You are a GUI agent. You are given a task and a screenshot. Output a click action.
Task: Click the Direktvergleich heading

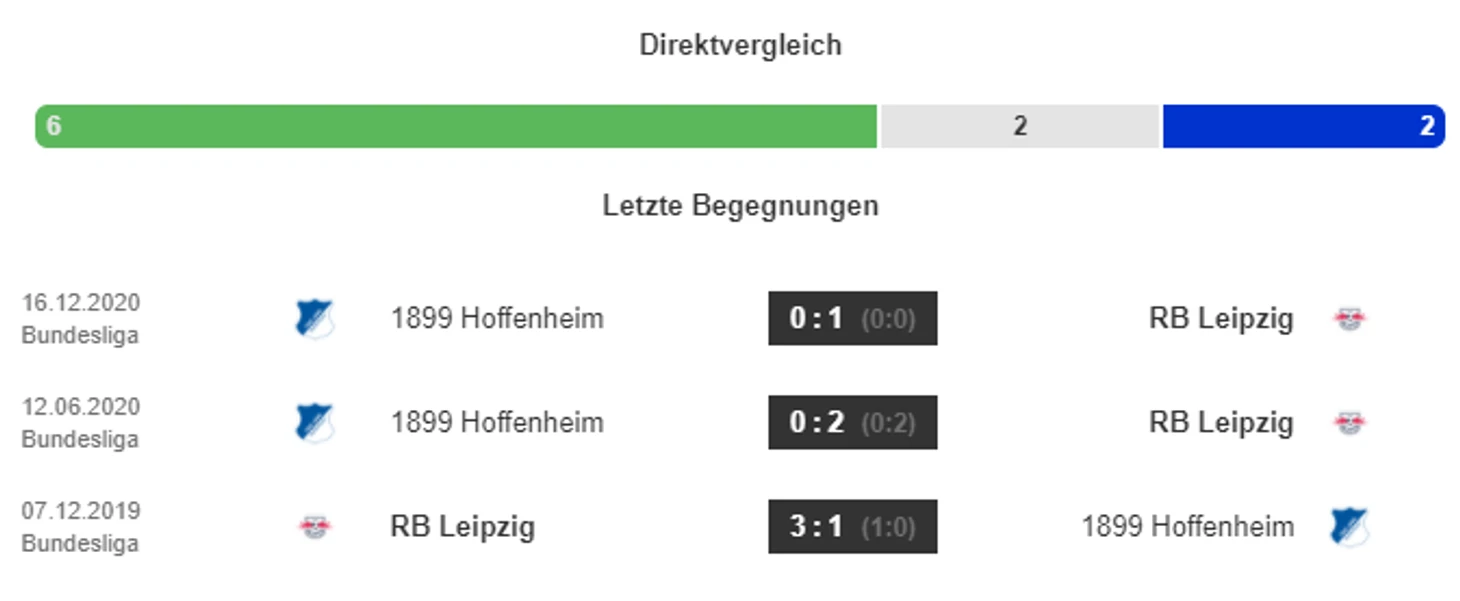pos(741,45)
